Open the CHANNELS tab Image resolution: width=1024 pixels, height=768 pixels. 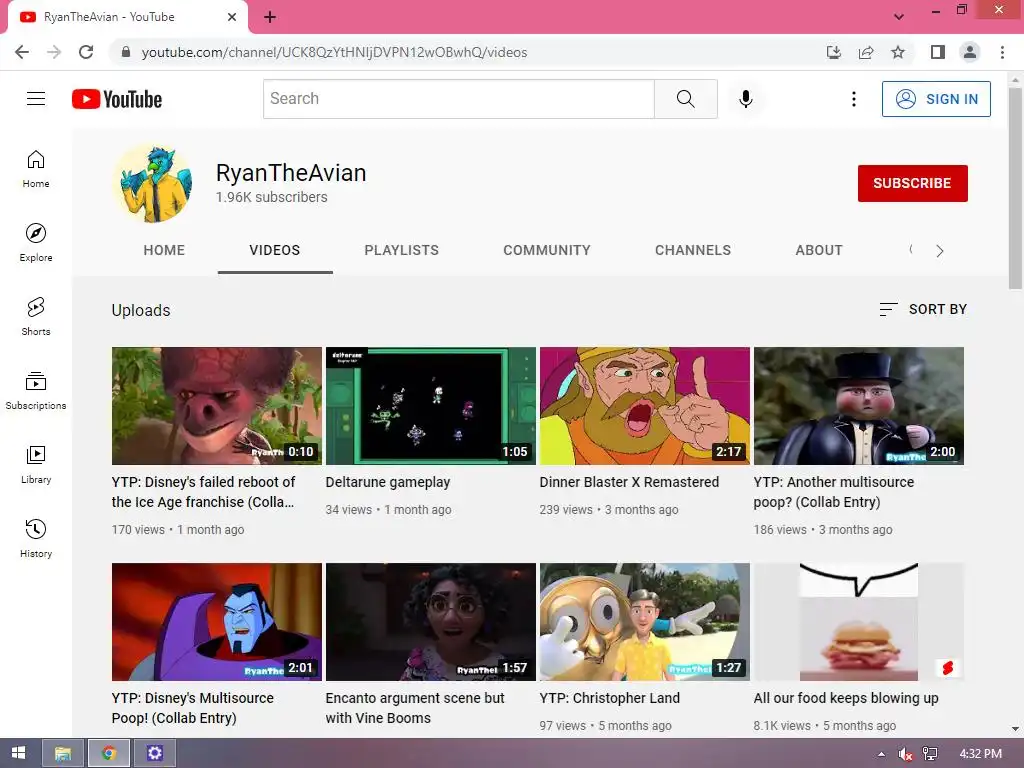click(693, 250)
